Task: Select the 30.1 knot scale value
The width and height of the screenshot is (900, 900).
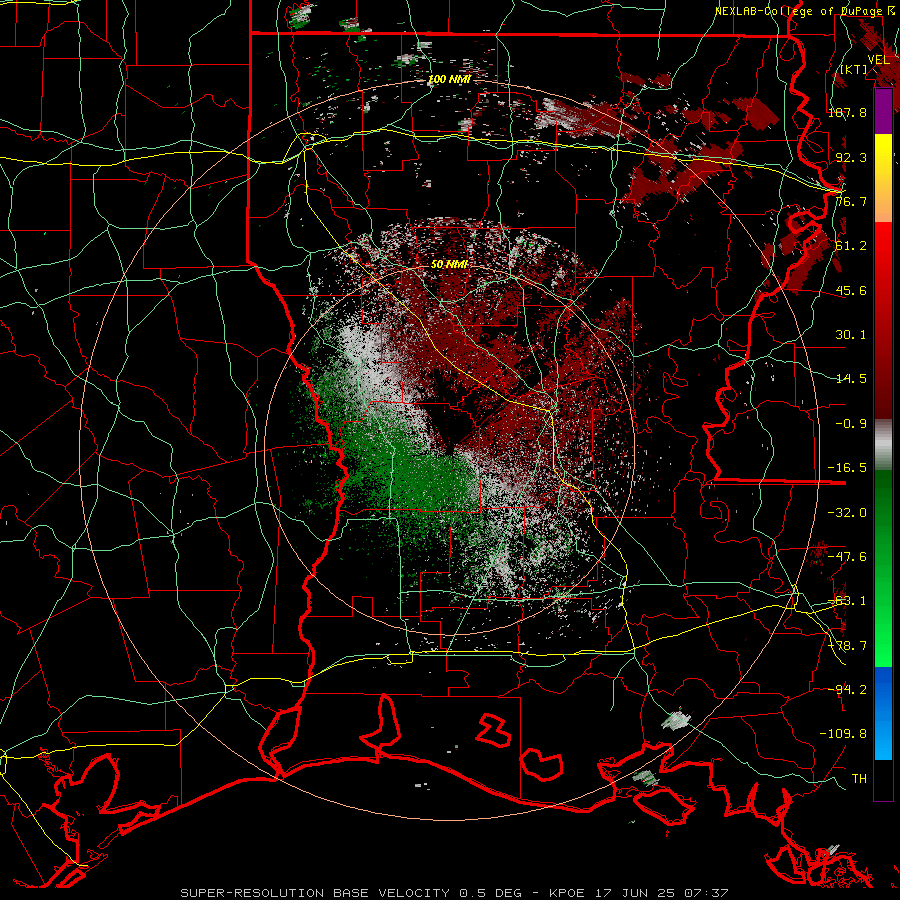Action: pyautogui.click(x=851, y=335)
